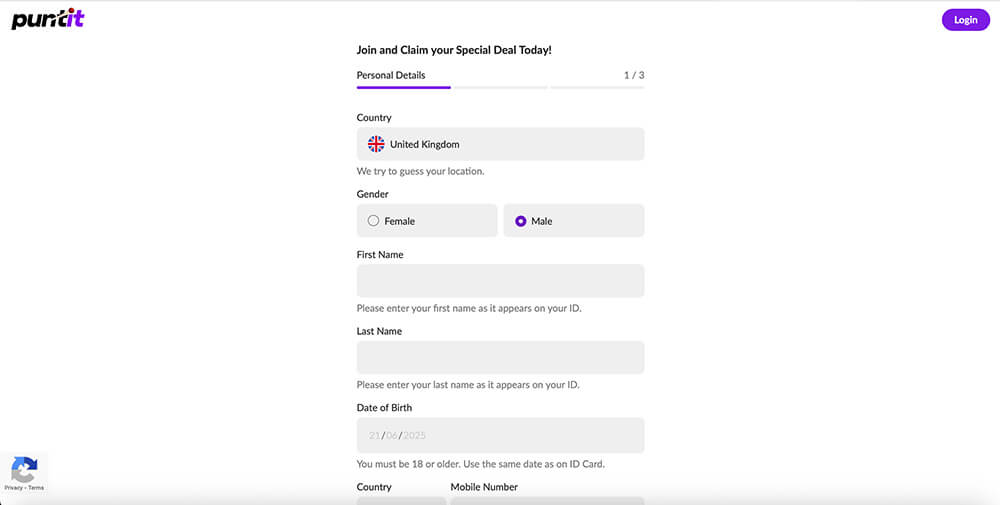Click the Mobile Number input field

[x=547, y=501]
